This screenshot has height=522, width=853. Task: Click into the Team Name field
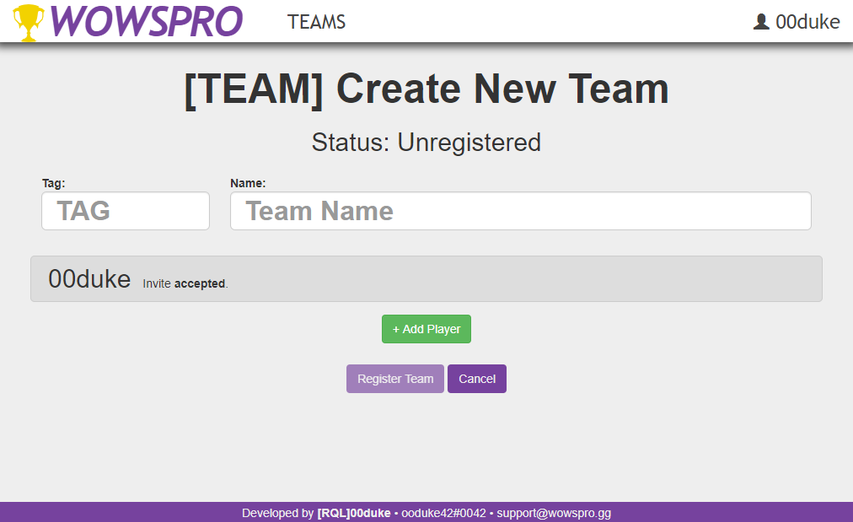tap(520, 211)
